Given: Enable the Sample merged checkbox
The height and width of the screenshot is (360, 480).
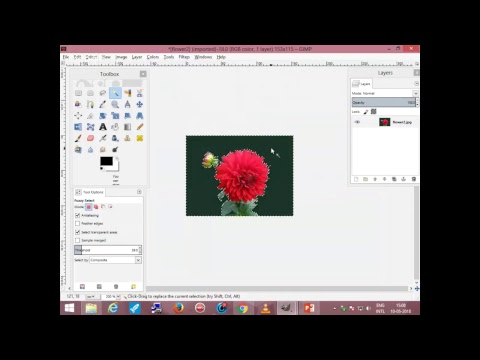Looking at the screenshot, I should (78, 240).
